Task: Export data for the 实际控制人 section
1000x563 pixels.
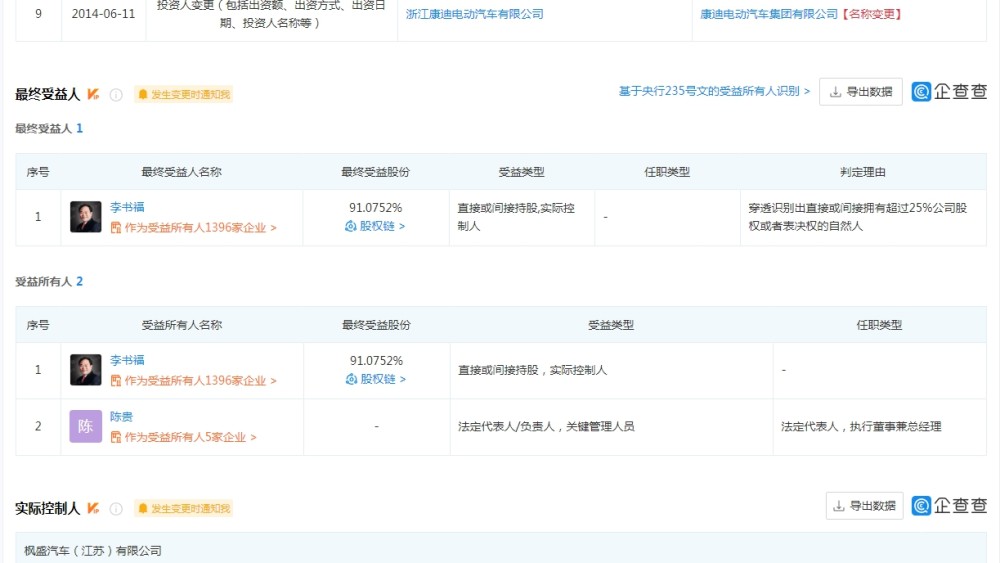Action: (864, 506)
